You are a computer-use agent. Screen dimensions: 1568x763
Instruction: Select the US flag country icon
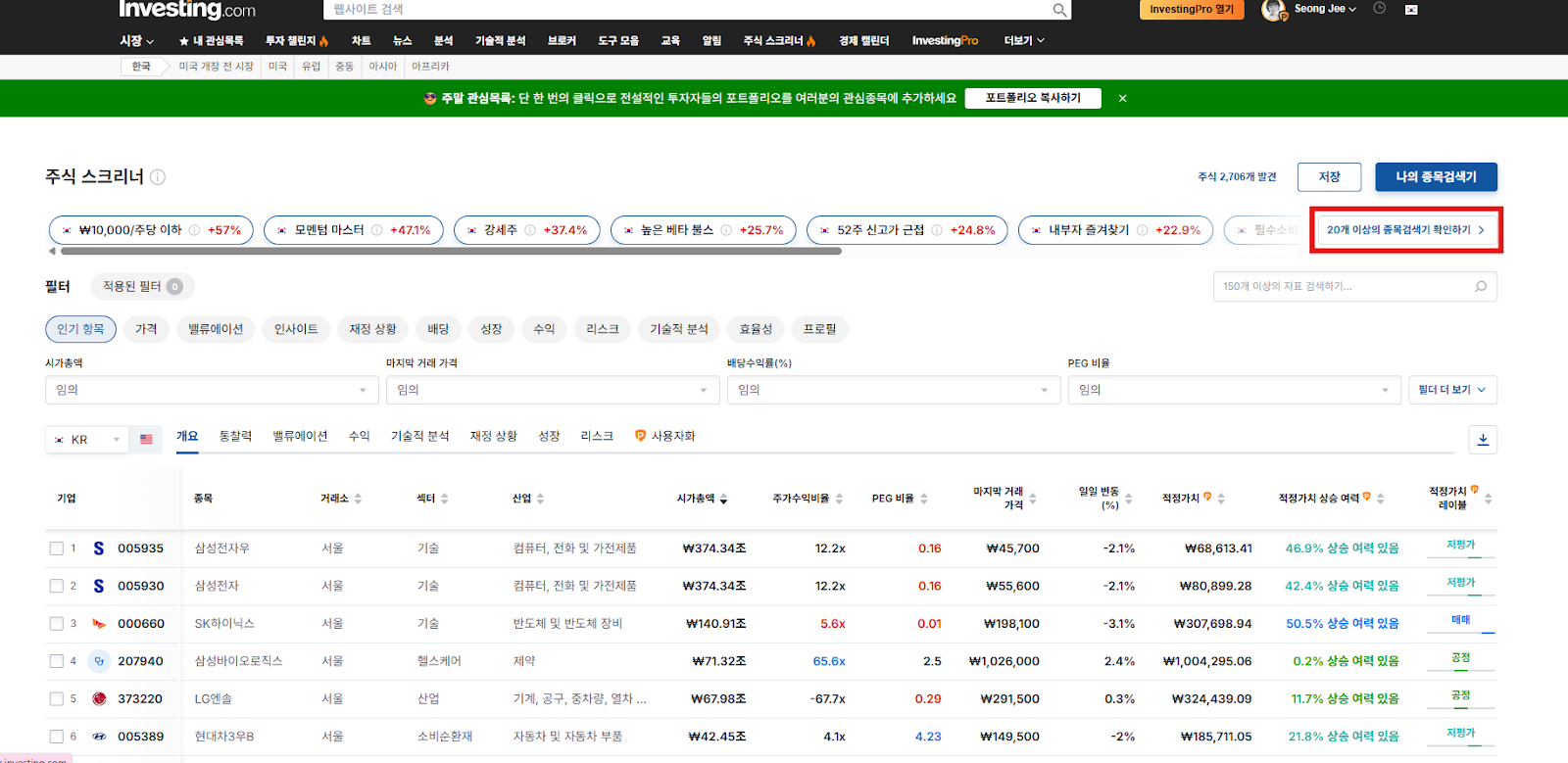coord(146,440)
